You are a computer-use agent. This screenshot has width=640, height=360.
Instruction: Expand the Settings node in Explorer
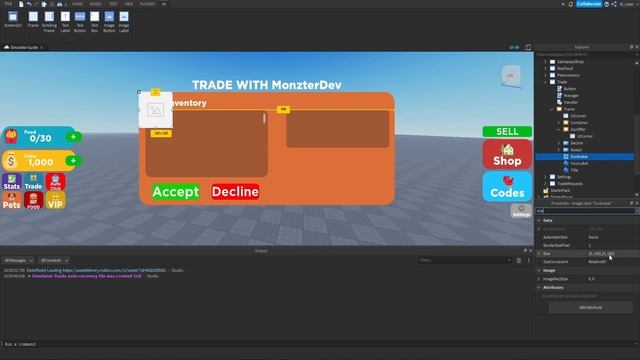click(x=545, y=177)
